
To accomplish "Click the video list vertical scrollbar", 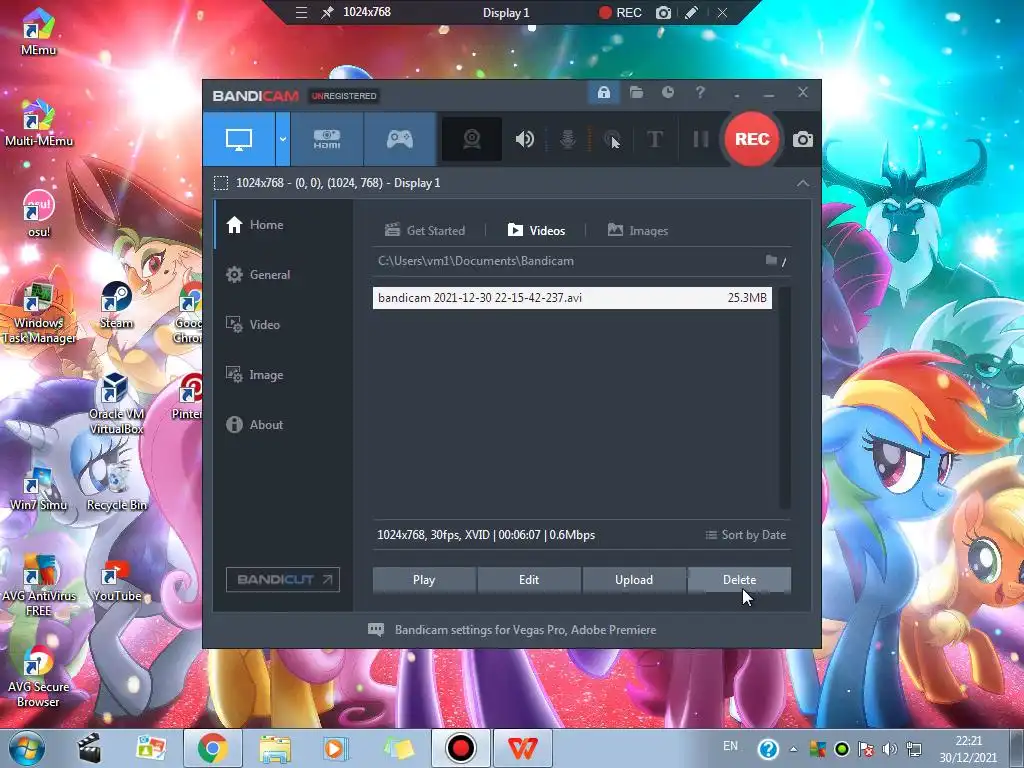I will (785, 397).
